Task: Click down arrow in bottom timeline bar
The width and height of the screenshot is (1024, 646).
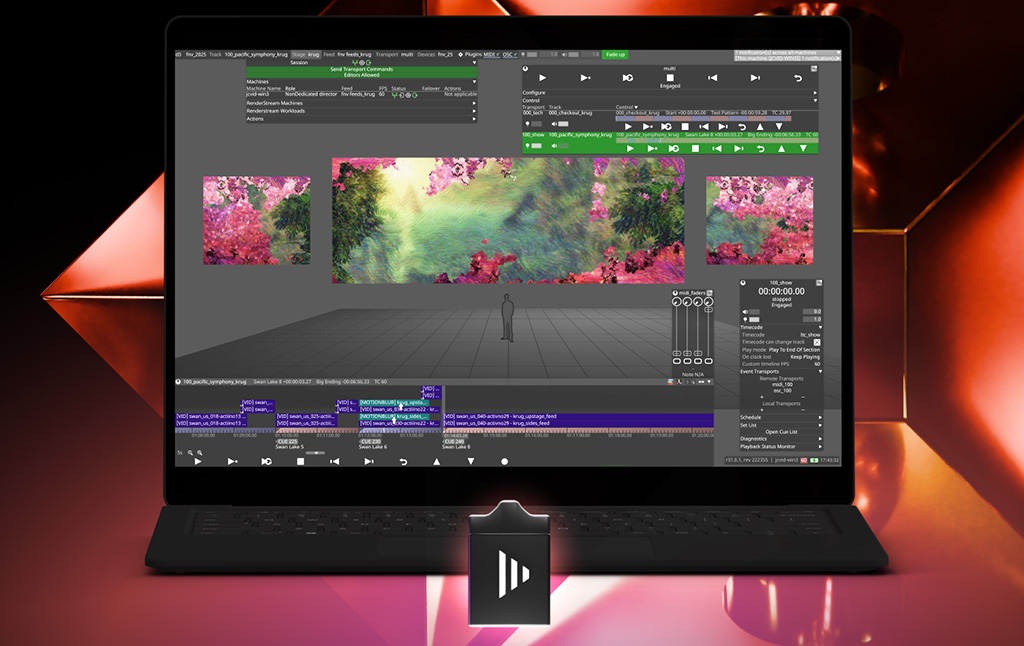Action: point(471,461)
